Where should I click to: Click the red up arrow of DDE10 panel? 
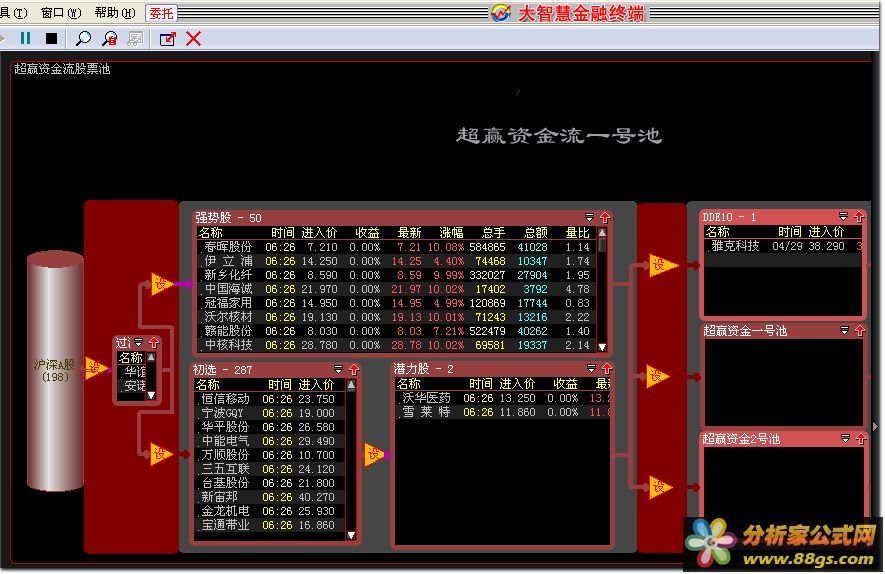(859, 217)
